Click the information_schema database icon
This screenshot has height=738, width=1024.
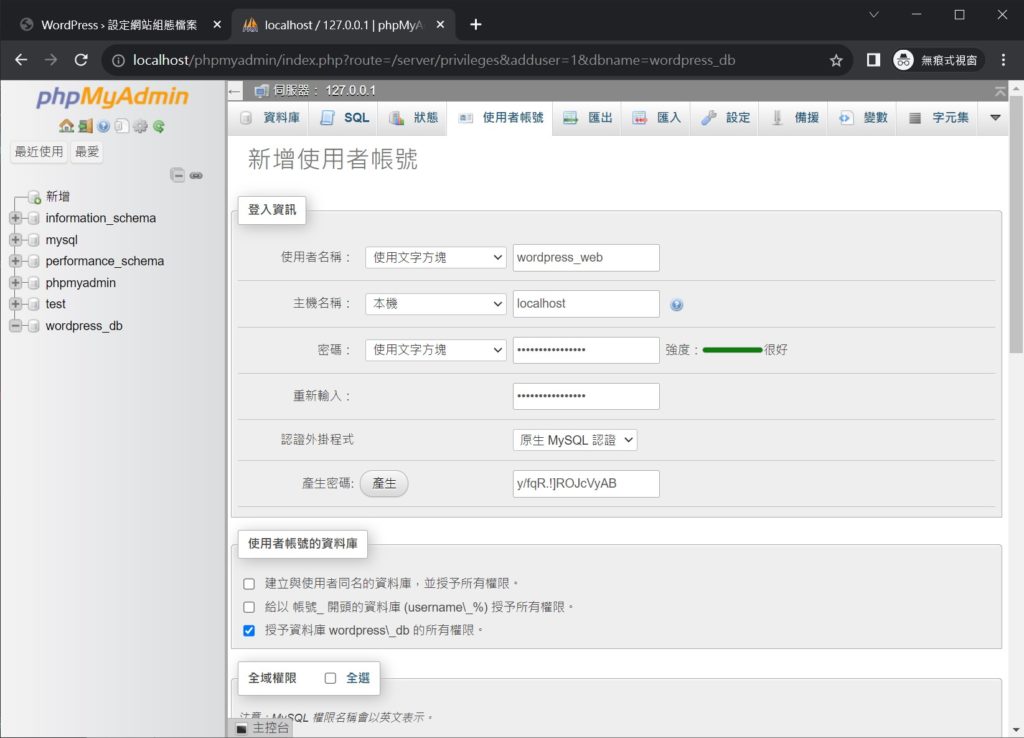point(34,218)
